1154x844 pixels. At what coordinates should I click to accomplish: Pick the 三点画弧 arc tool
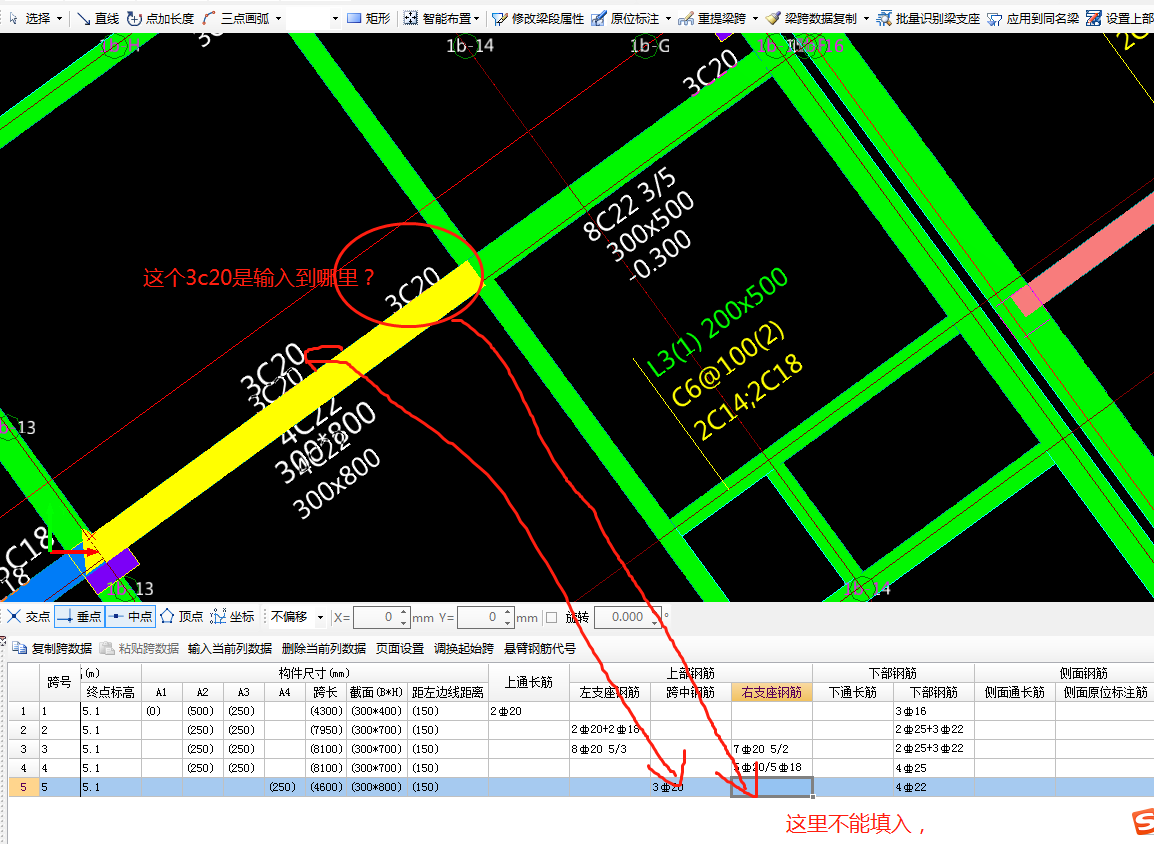(236, 18)
